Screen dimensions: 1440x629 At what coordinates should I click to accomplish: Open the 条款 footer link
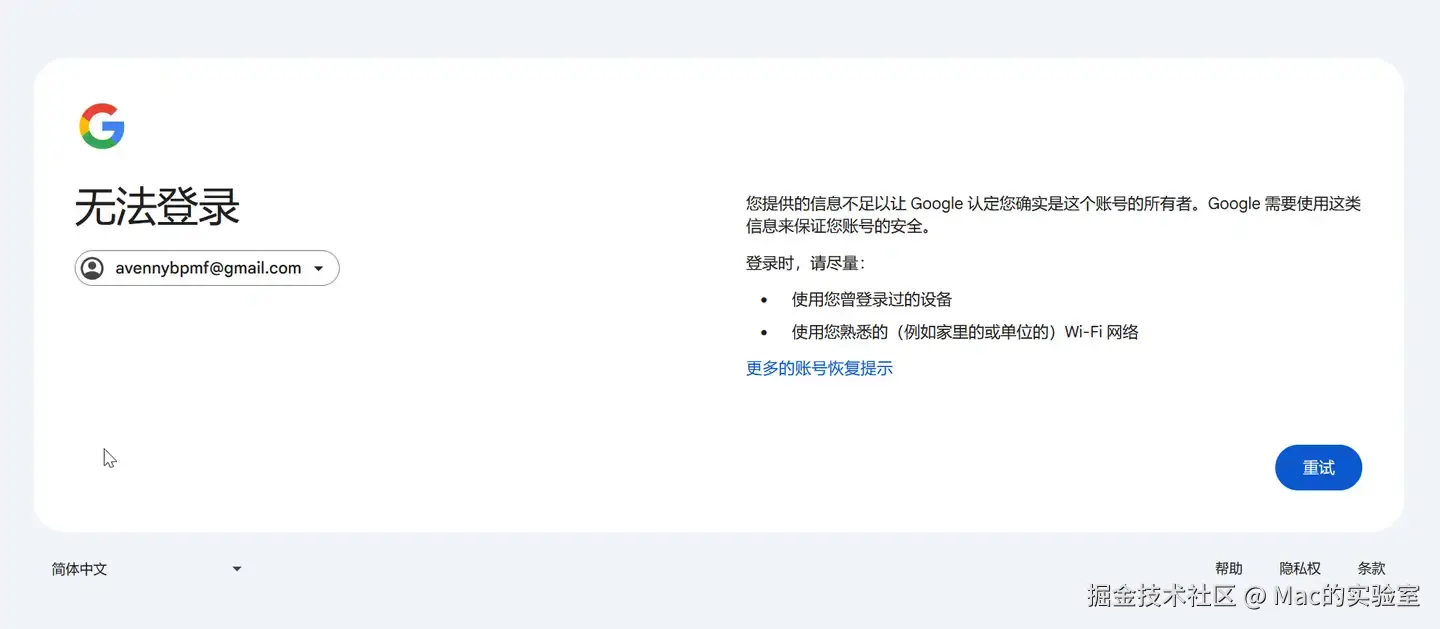1371,568
